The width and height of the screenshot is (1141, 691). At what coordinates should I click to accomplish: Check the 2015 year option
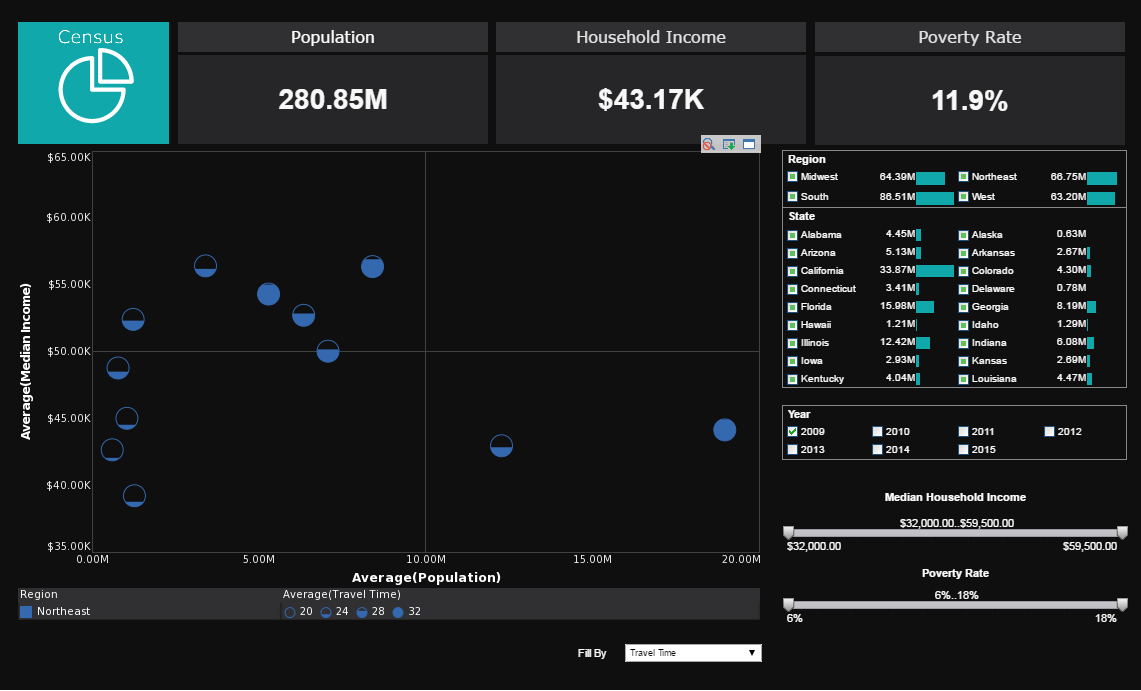click(x=964, y=450)
